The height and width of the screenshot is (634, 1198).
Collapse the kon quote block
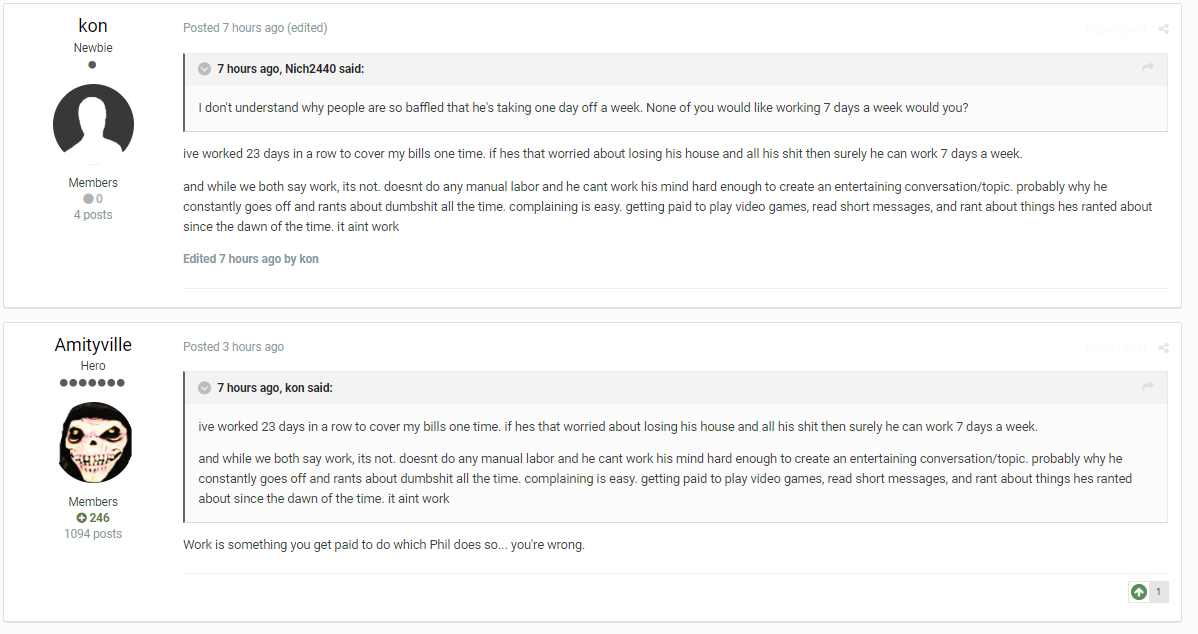click(204, 388)
